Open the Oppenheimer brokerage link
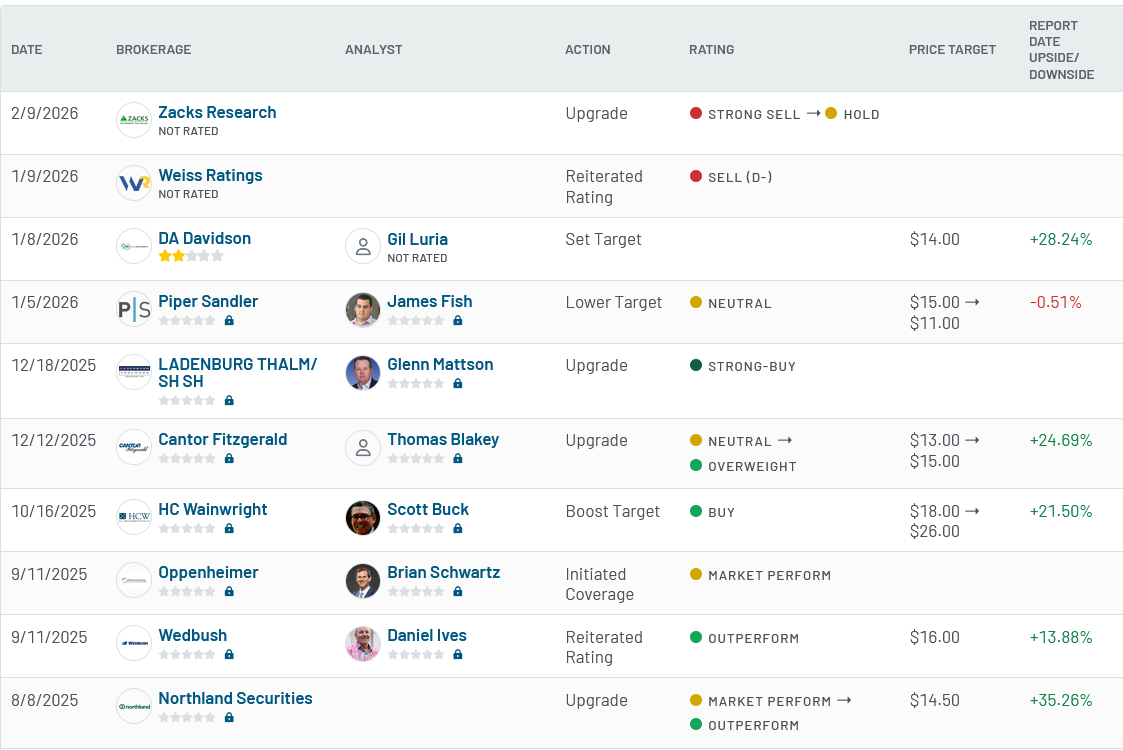 208,573
